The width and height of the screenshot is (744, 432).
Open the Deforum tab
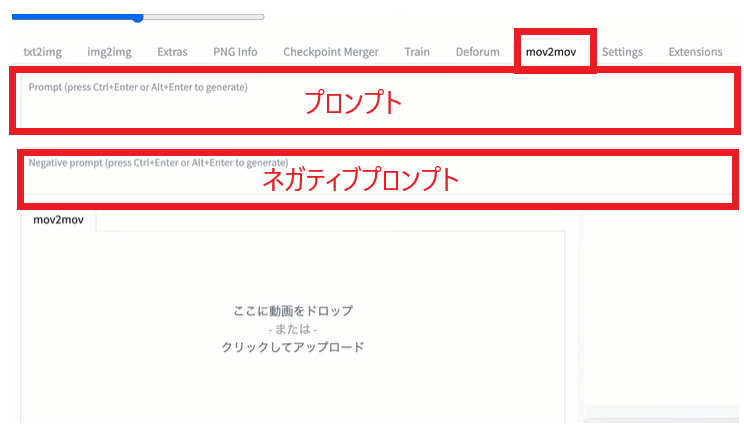pos(478,52)
